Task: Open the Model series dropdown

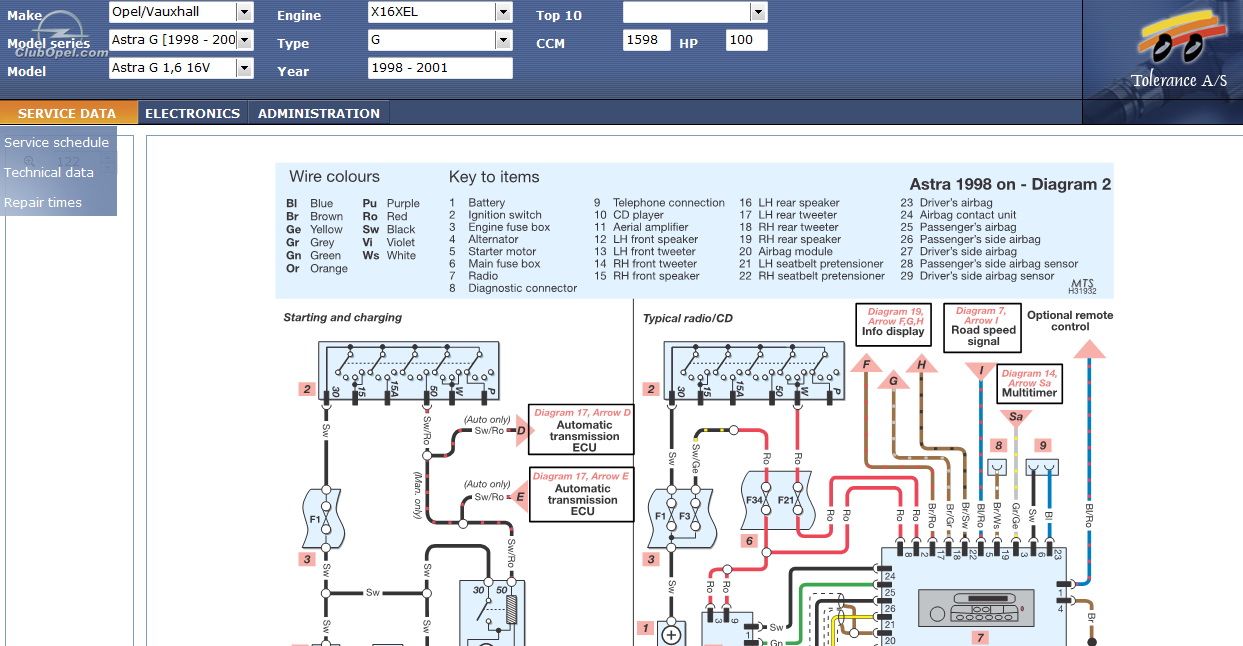Action: tap(244, 40)
